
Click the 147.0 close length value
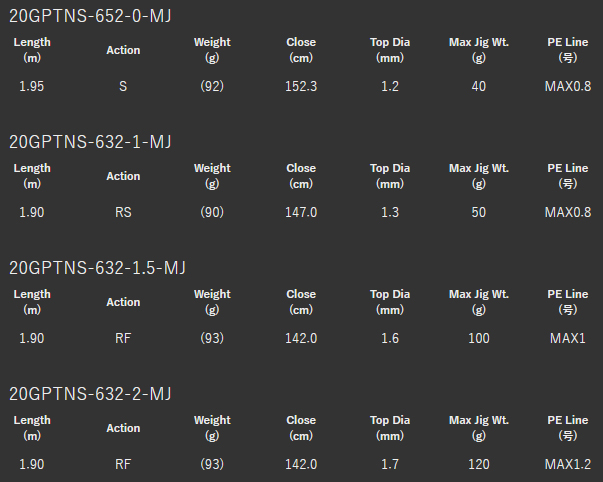(301, 212)
